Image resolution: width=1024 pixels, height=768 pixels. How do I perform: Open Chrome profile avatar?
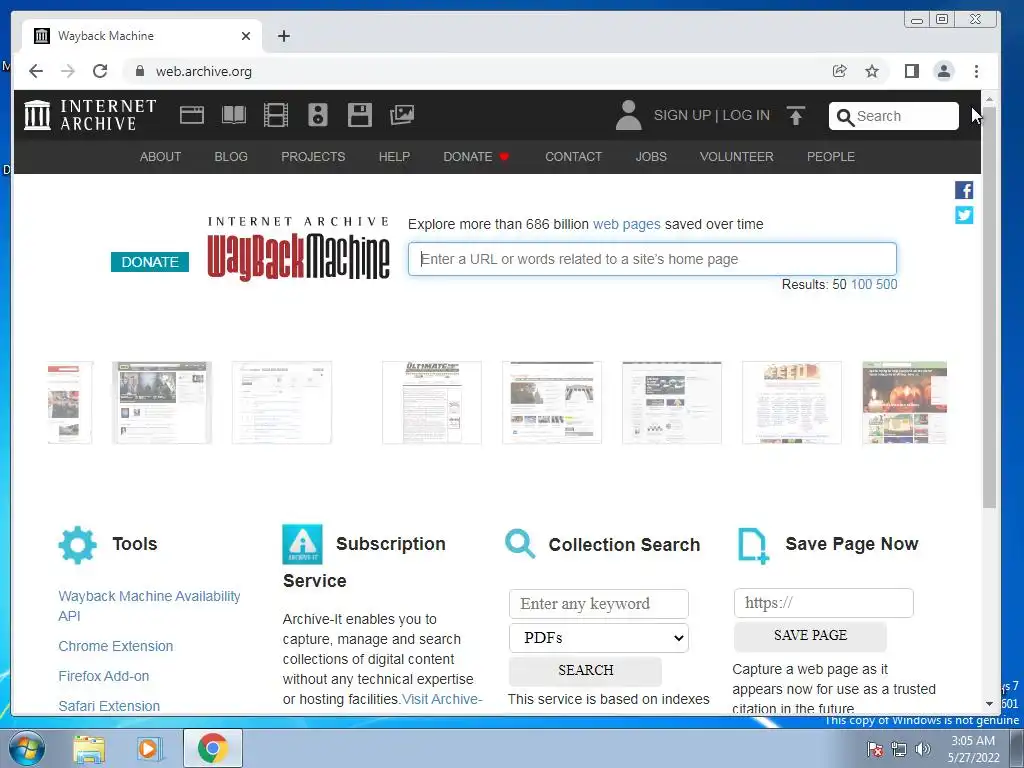click(x=944, y=71)
